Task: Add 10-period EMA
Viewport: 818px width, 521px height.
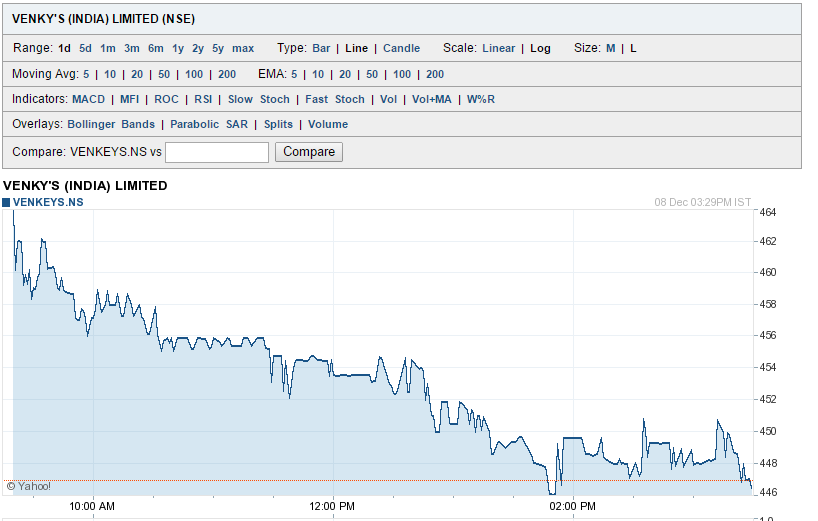Action: pyautogui.click(x=318, y=75)
